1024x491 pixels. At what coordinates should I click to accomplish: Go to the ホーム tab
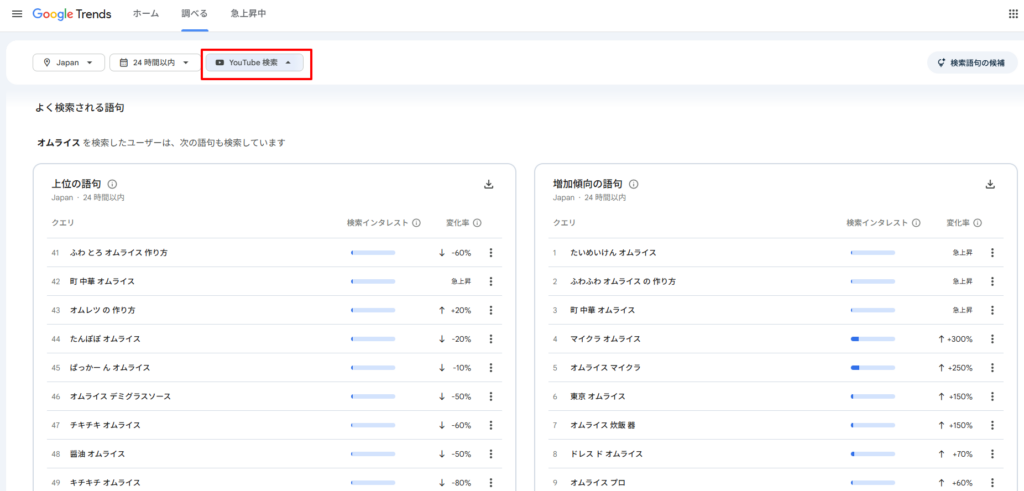click(x=146, y=14)
